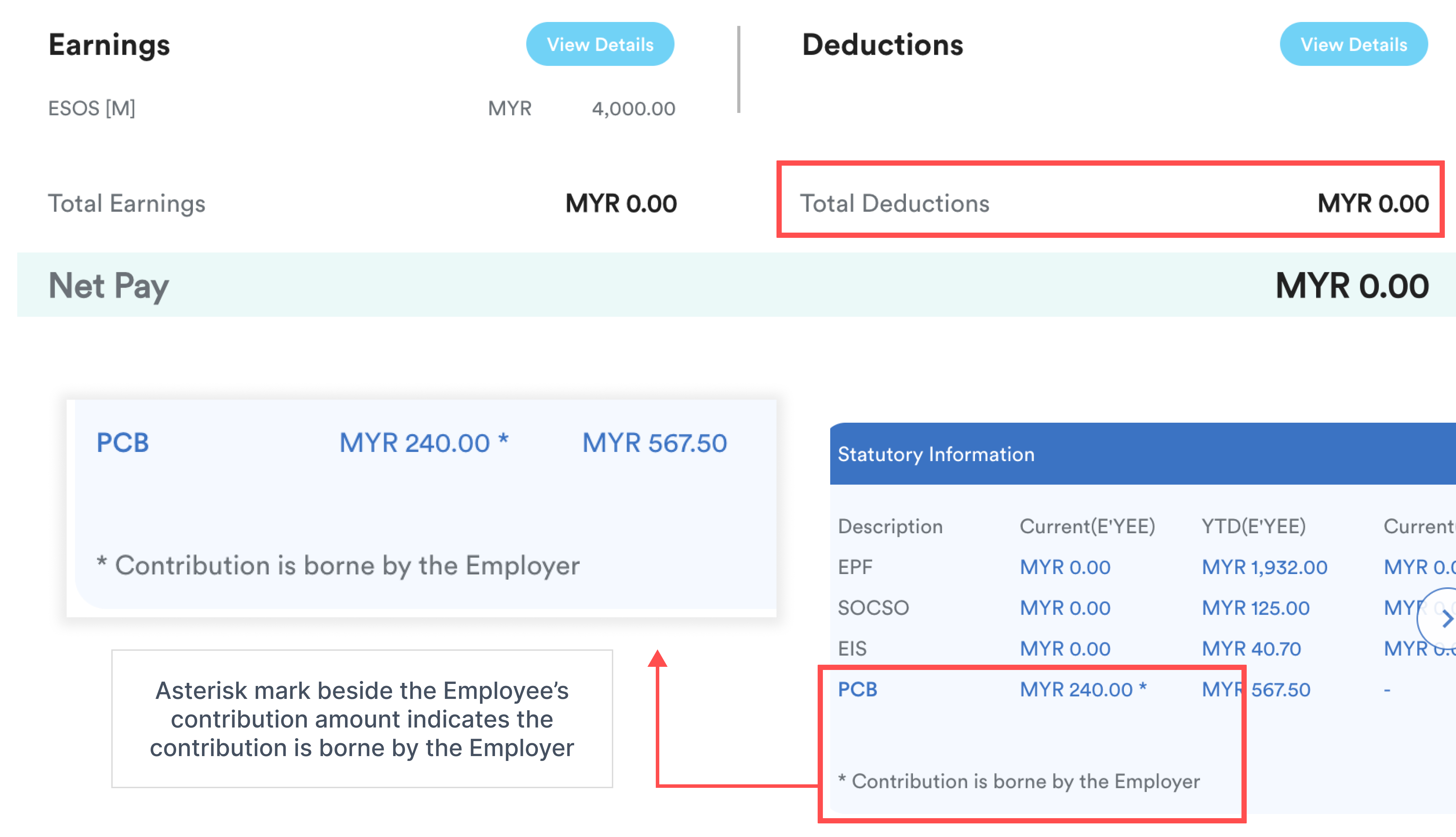
Task: Click the Description column header
Action: tap(890, 527)
